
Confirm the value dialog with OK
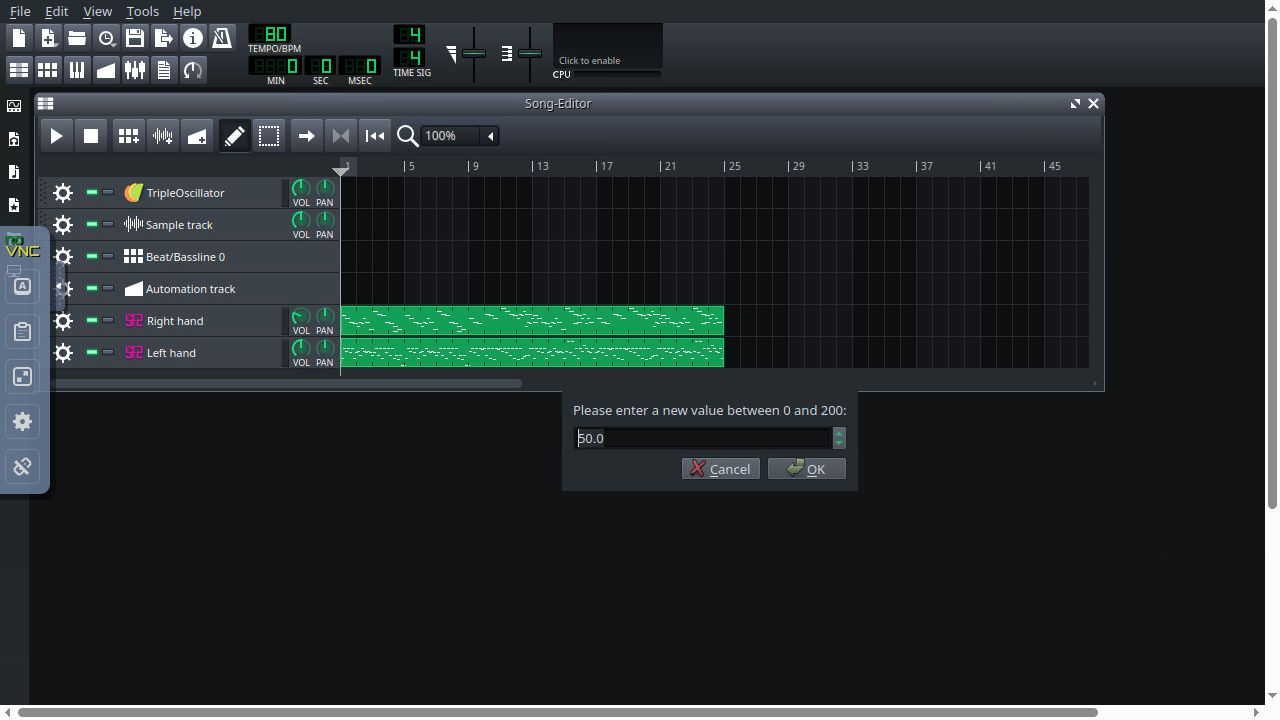pyautogui.click(x=807, y=469)
